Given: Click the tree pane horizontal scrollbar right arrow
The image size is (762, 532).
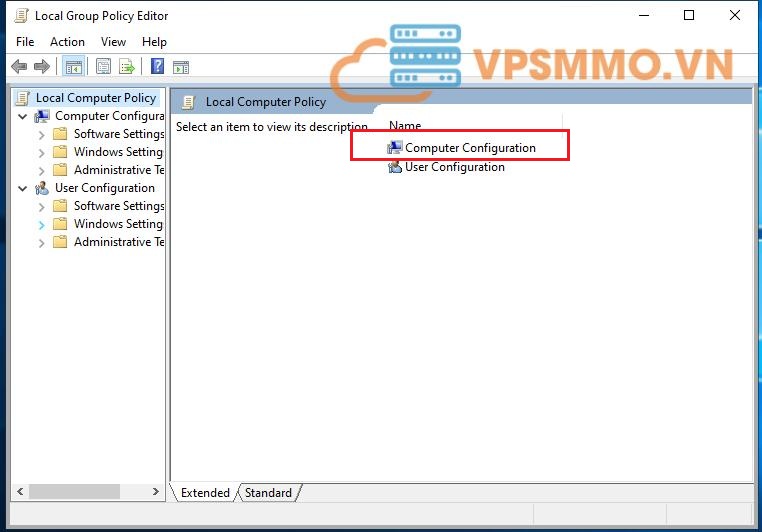Looking at the screenshot, I should click(x=155, y=492).
